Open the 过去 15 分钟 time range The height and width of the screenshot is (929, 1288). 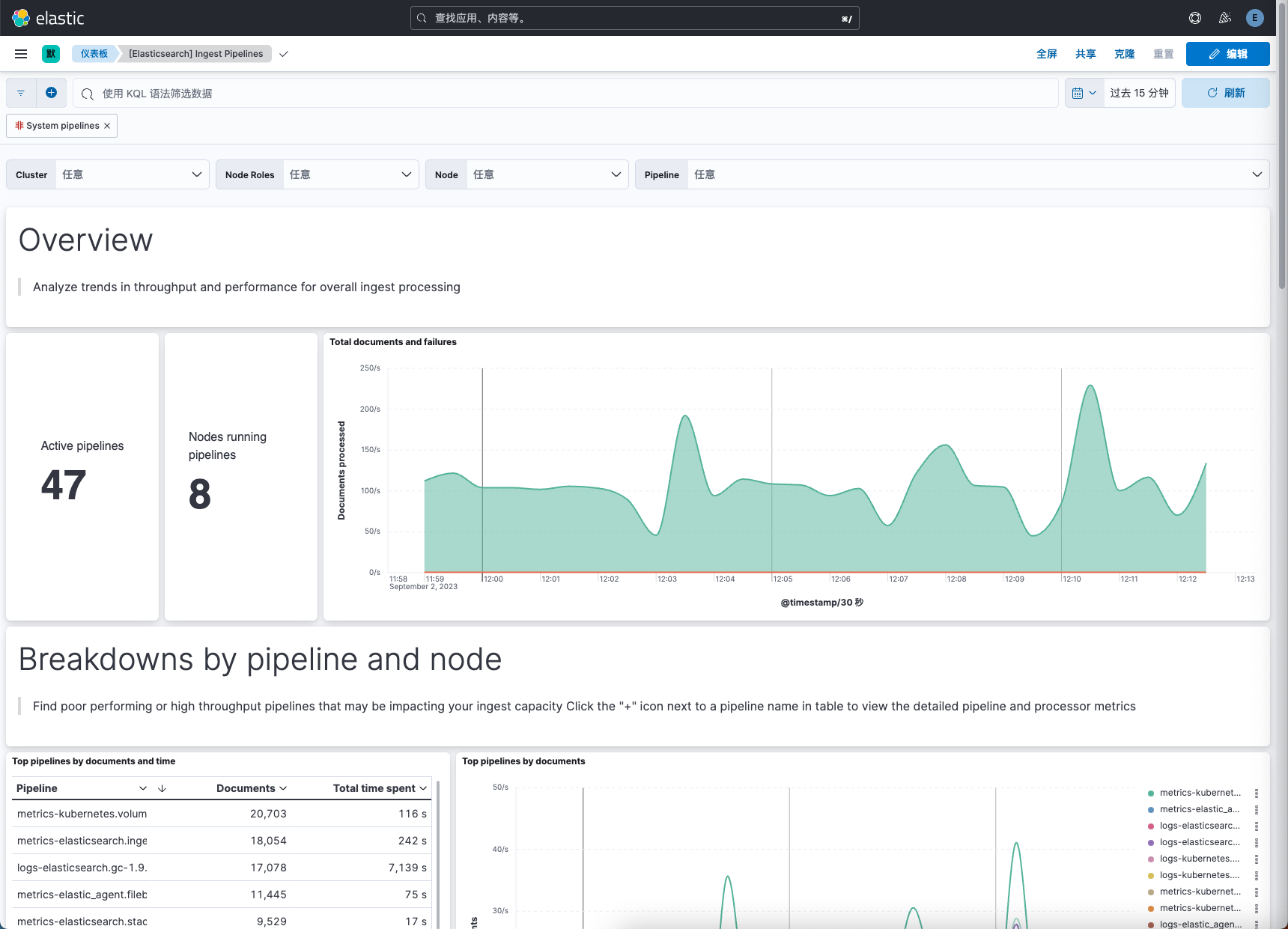pos(1139,93)
